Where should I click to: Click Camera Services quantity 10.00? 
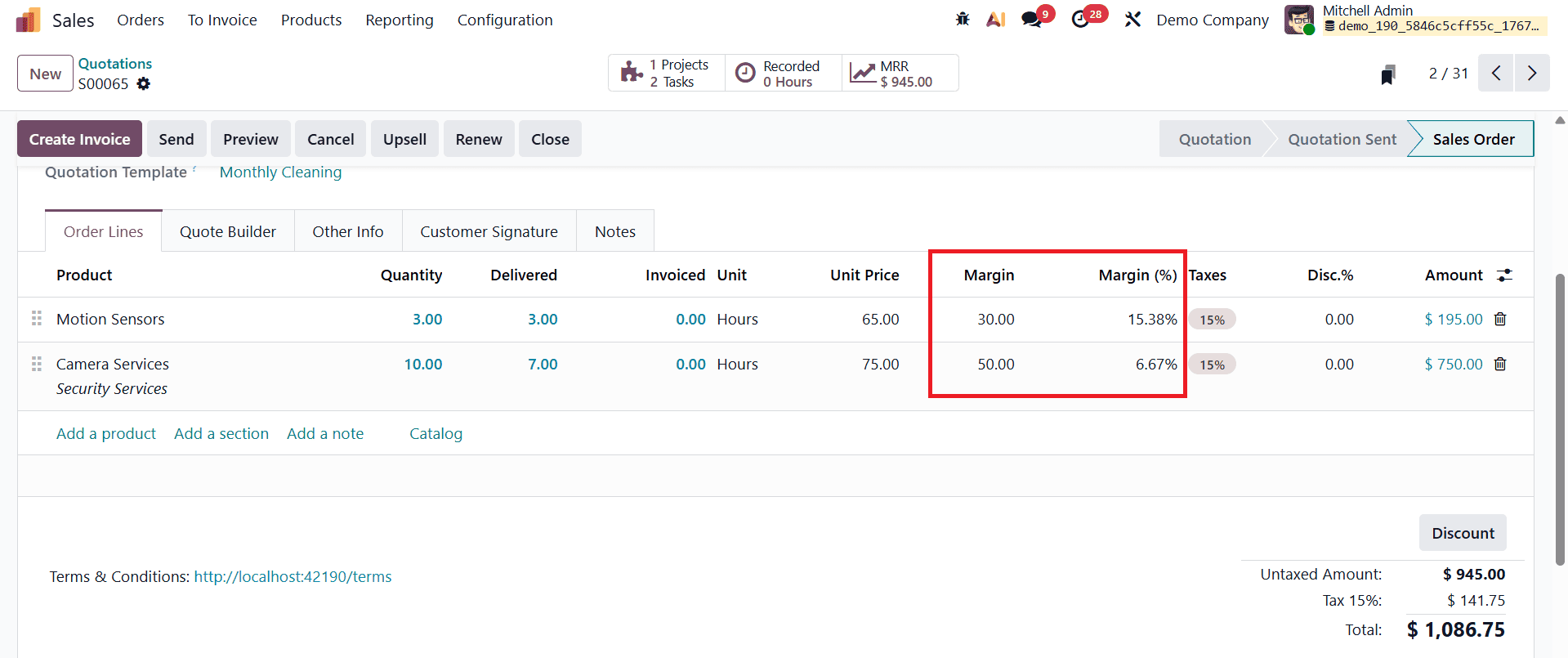tap(423, 364)
